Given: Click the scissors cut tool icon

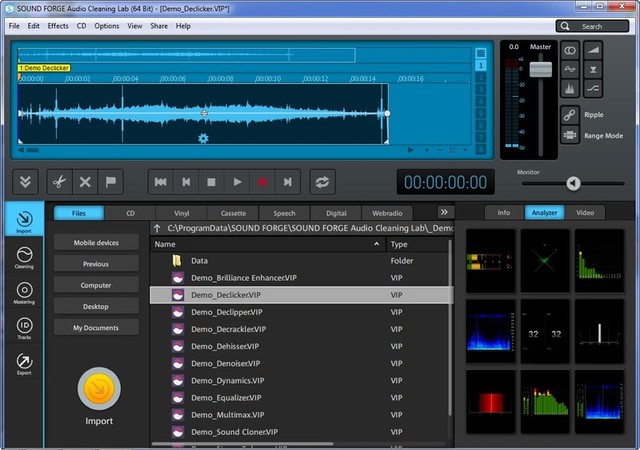Looking at the screenshot, I should (59, 182).
